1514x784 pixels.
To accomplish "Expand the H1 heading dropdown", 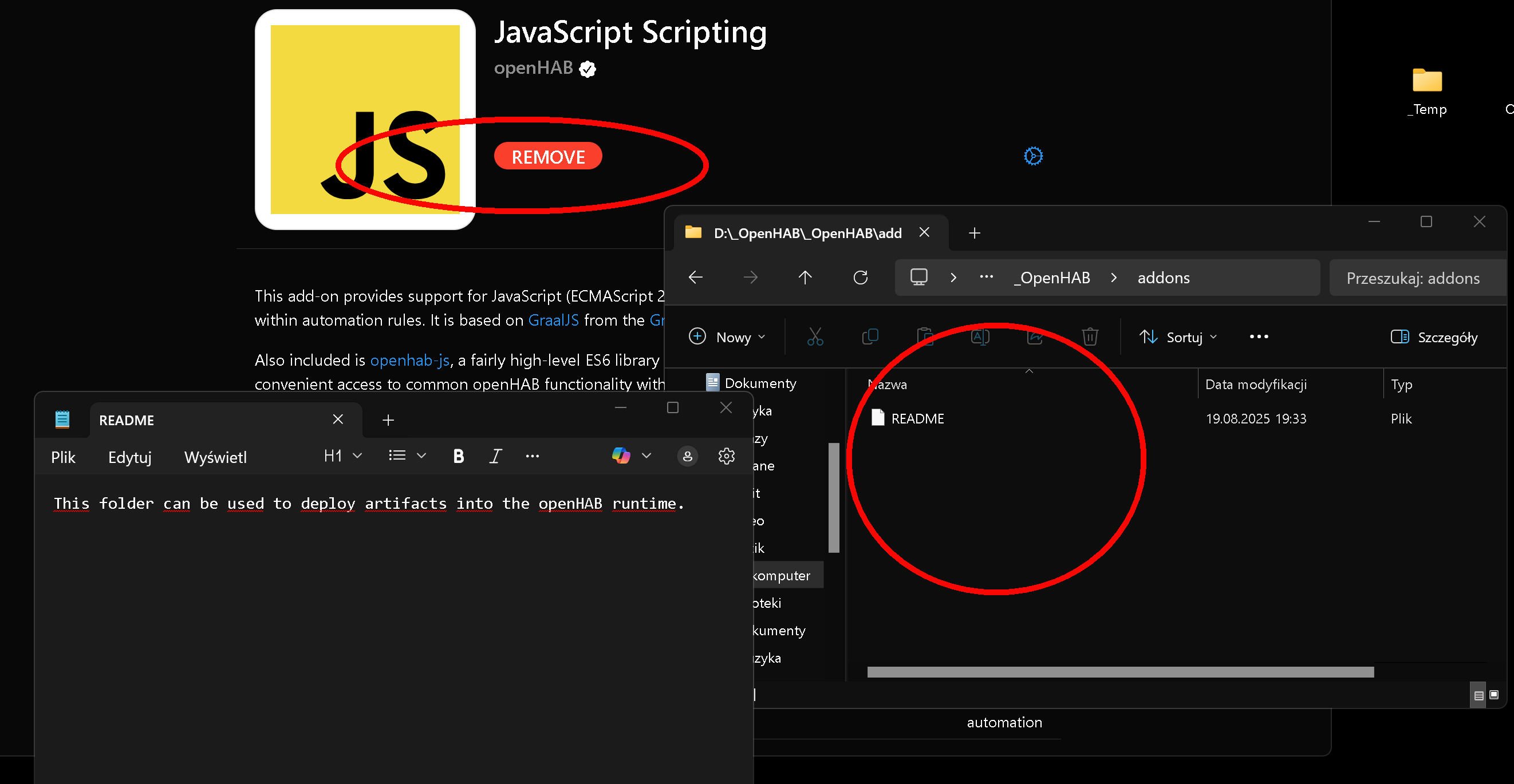I will point(342,456).
